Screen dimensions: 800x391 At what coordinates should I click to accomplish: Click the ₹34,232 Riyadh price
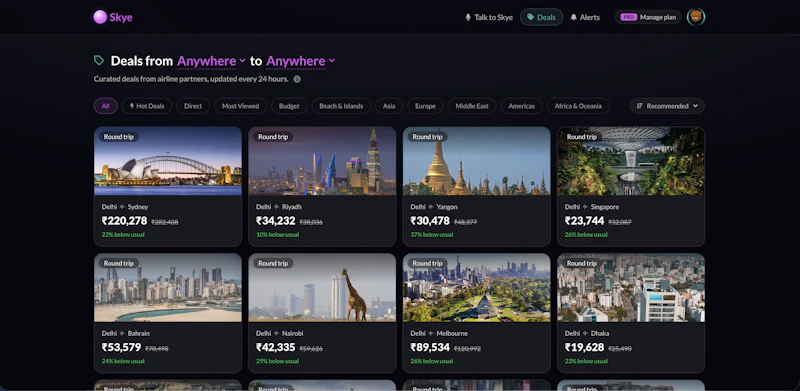276,221
